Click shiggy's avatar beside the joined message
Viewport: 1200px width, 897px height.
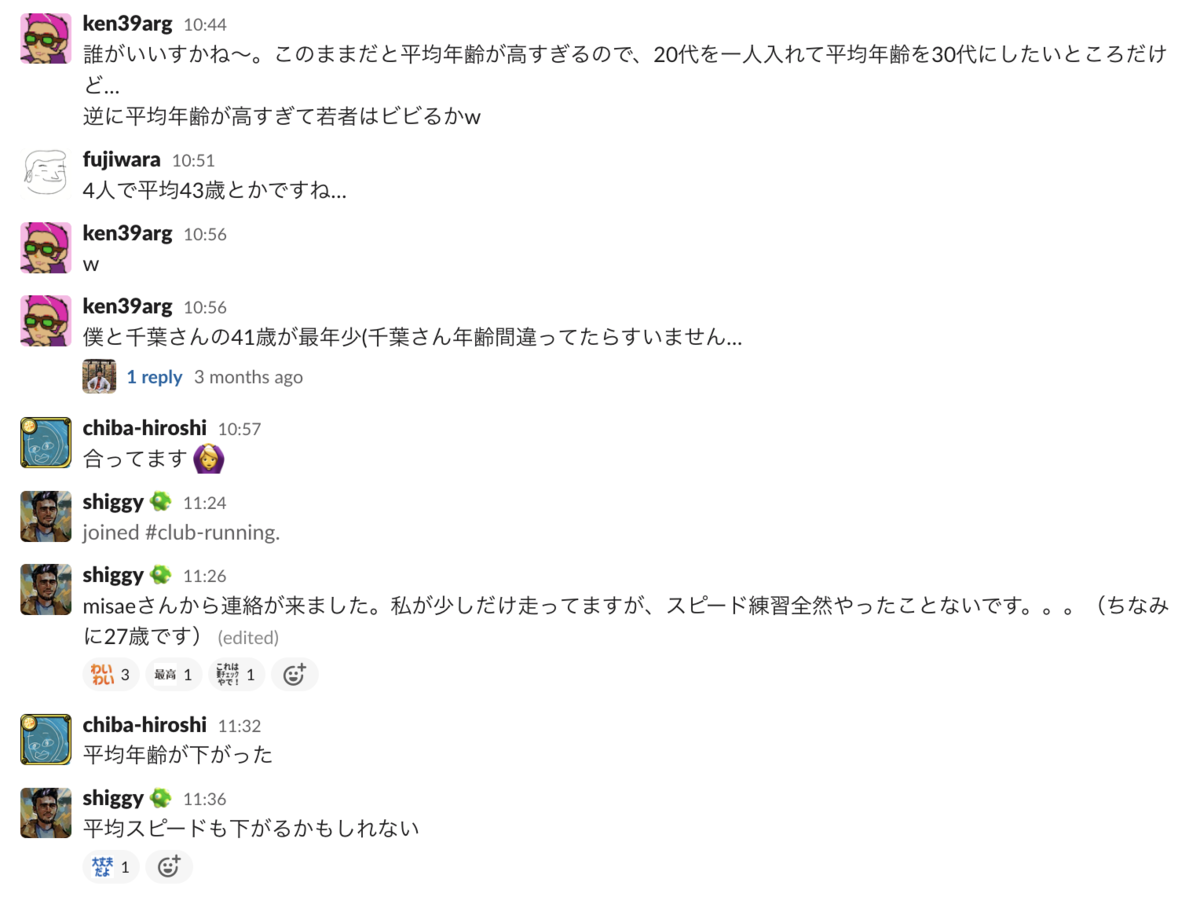tap(46, 516)
